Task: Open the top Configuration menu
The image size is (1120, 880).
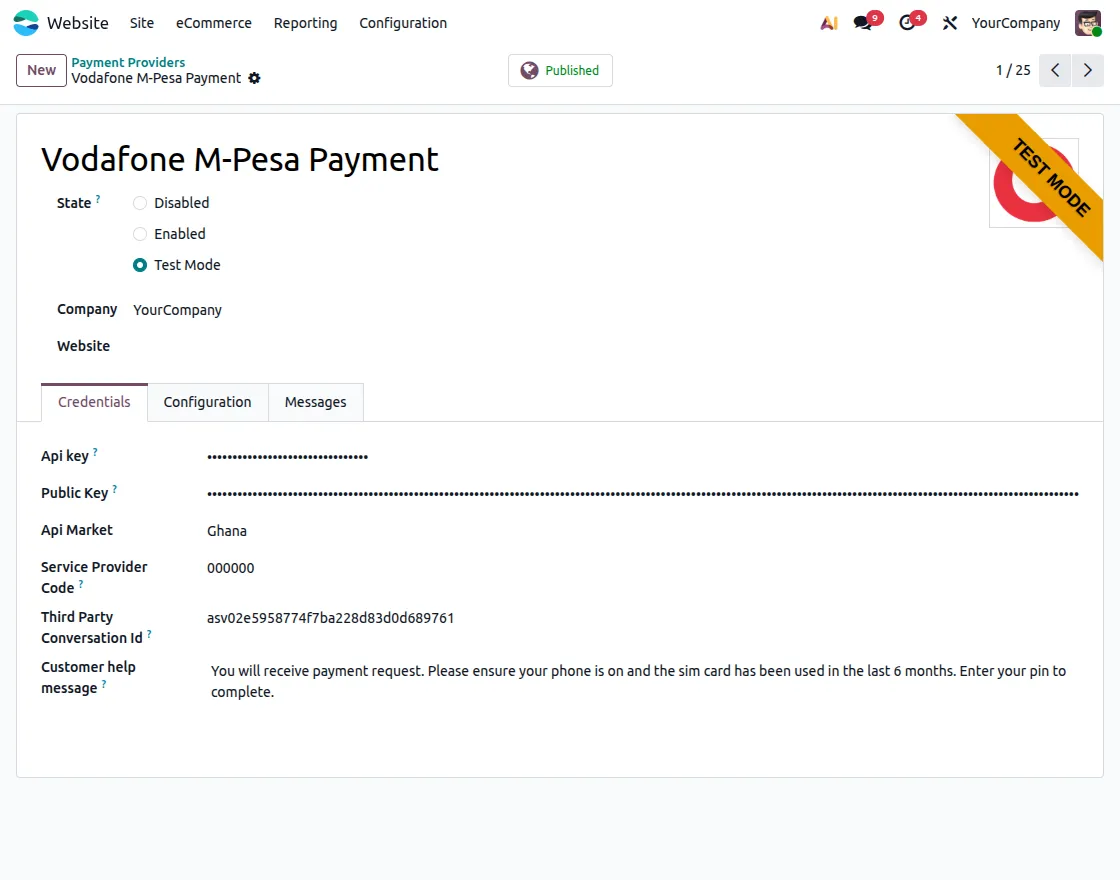Action: [403, 23]
